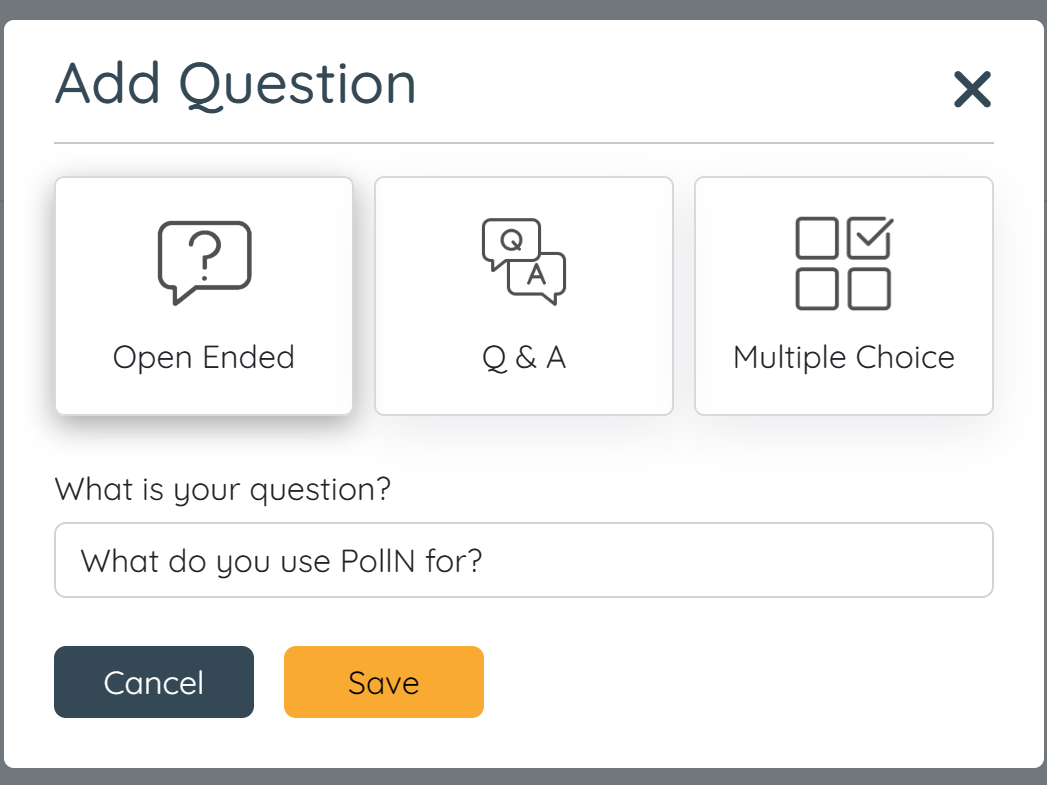Screen dimensions: 1047x785
Task: Switch to the Q & A question type
Action: 523,294
